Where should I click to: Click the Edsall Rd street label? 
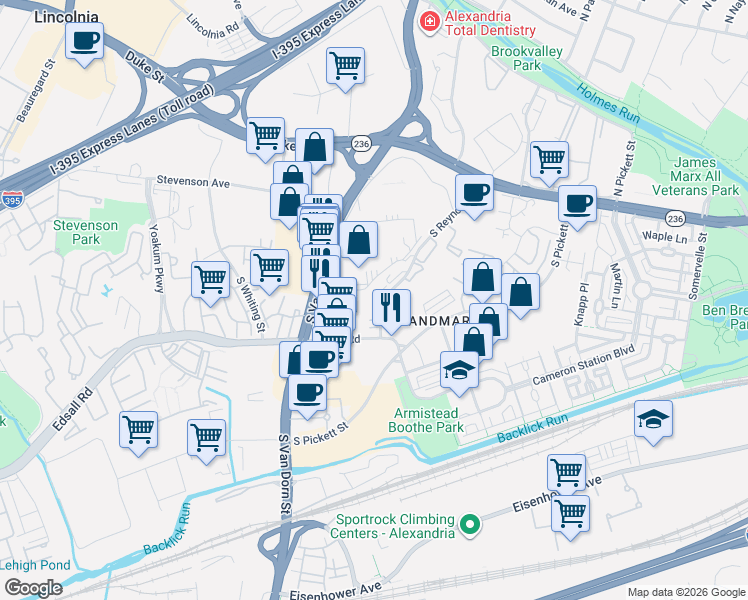pyautogui.click(x=73, y=410)
